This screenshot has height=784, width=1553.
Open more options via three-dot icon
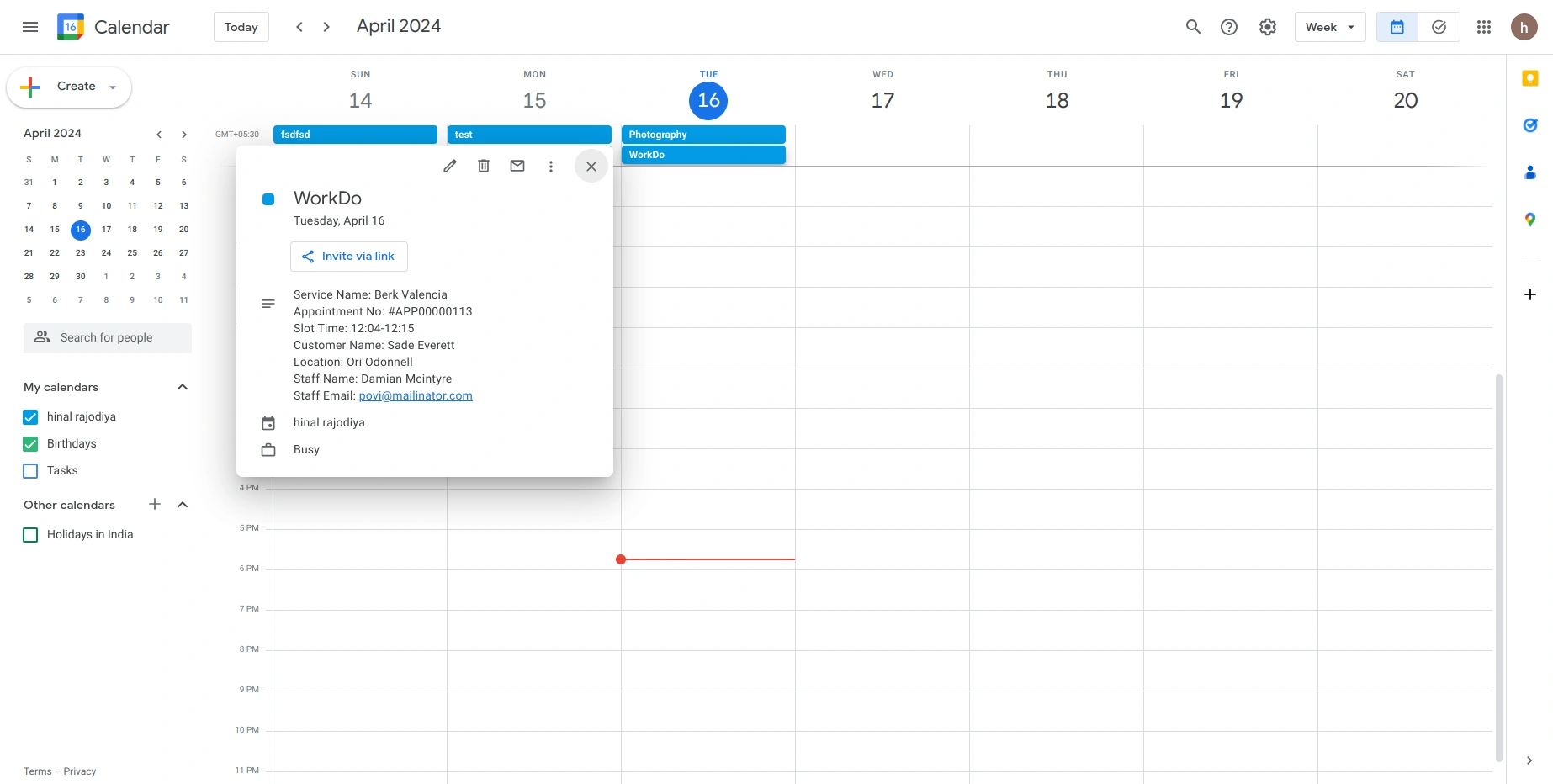click(x=550, y=166)
